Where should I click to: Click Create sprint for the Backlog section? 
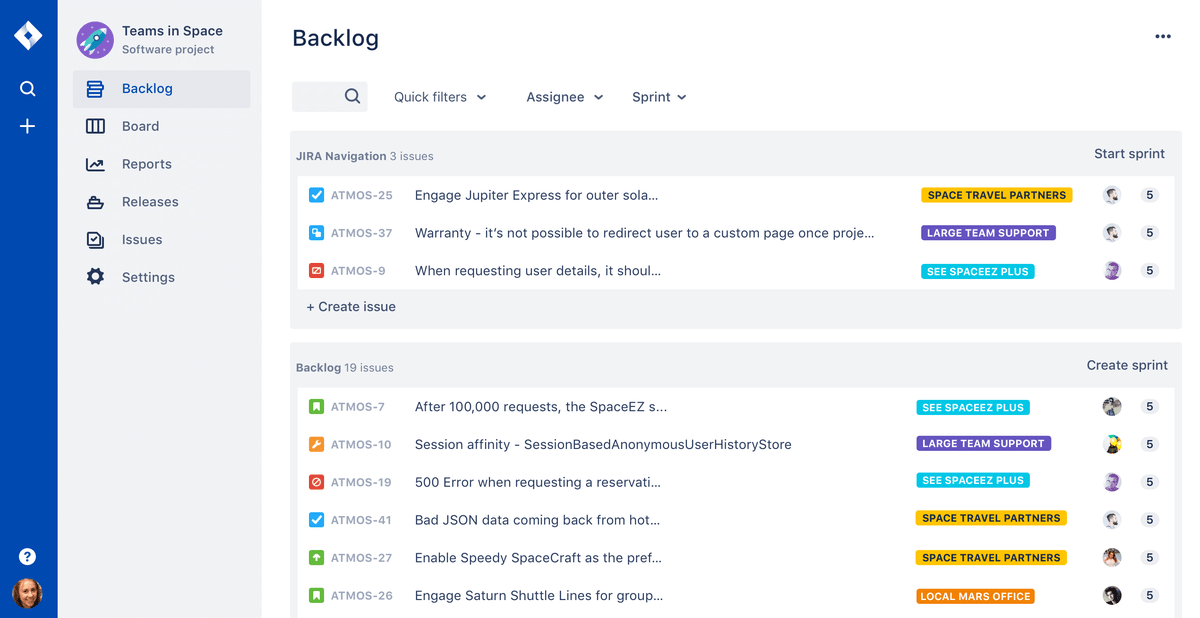(x=1127, y=365)
